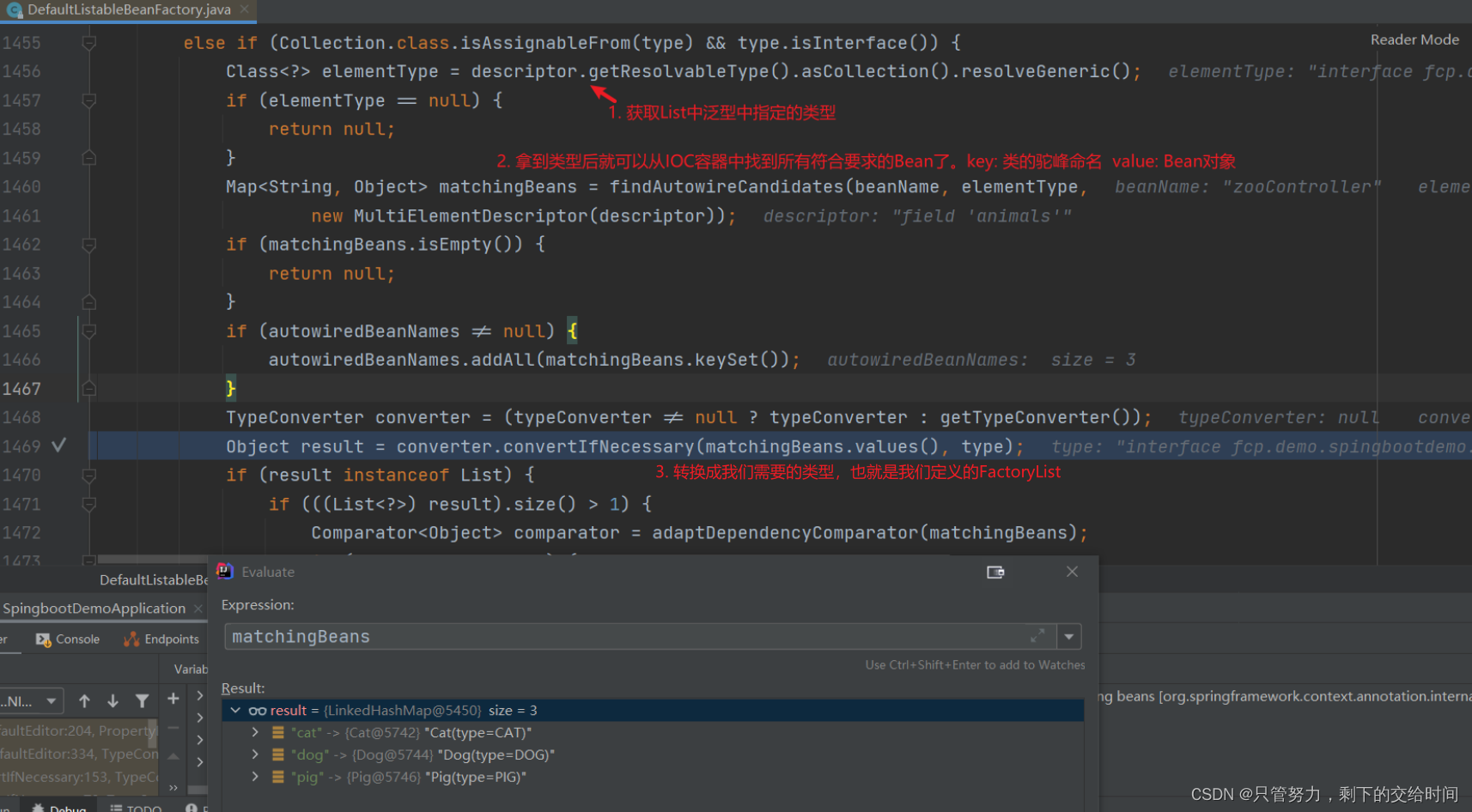Open the Debug tool window tab
Viewport: 1472px width, 812px height.
pyautogui.click(x=59, y=807)
